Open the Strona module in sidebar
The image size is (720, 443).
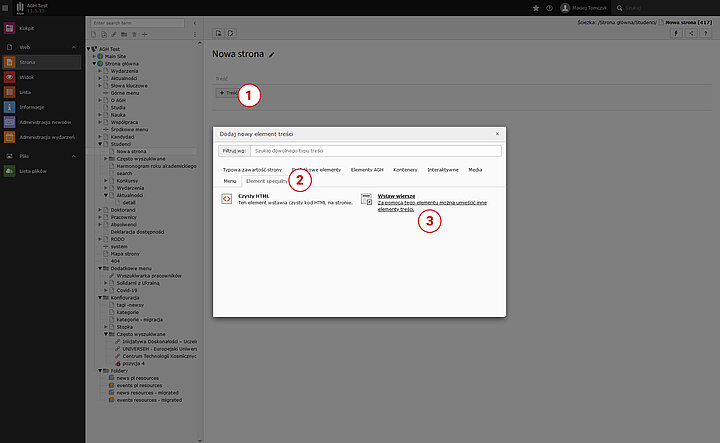click(27, 62)
